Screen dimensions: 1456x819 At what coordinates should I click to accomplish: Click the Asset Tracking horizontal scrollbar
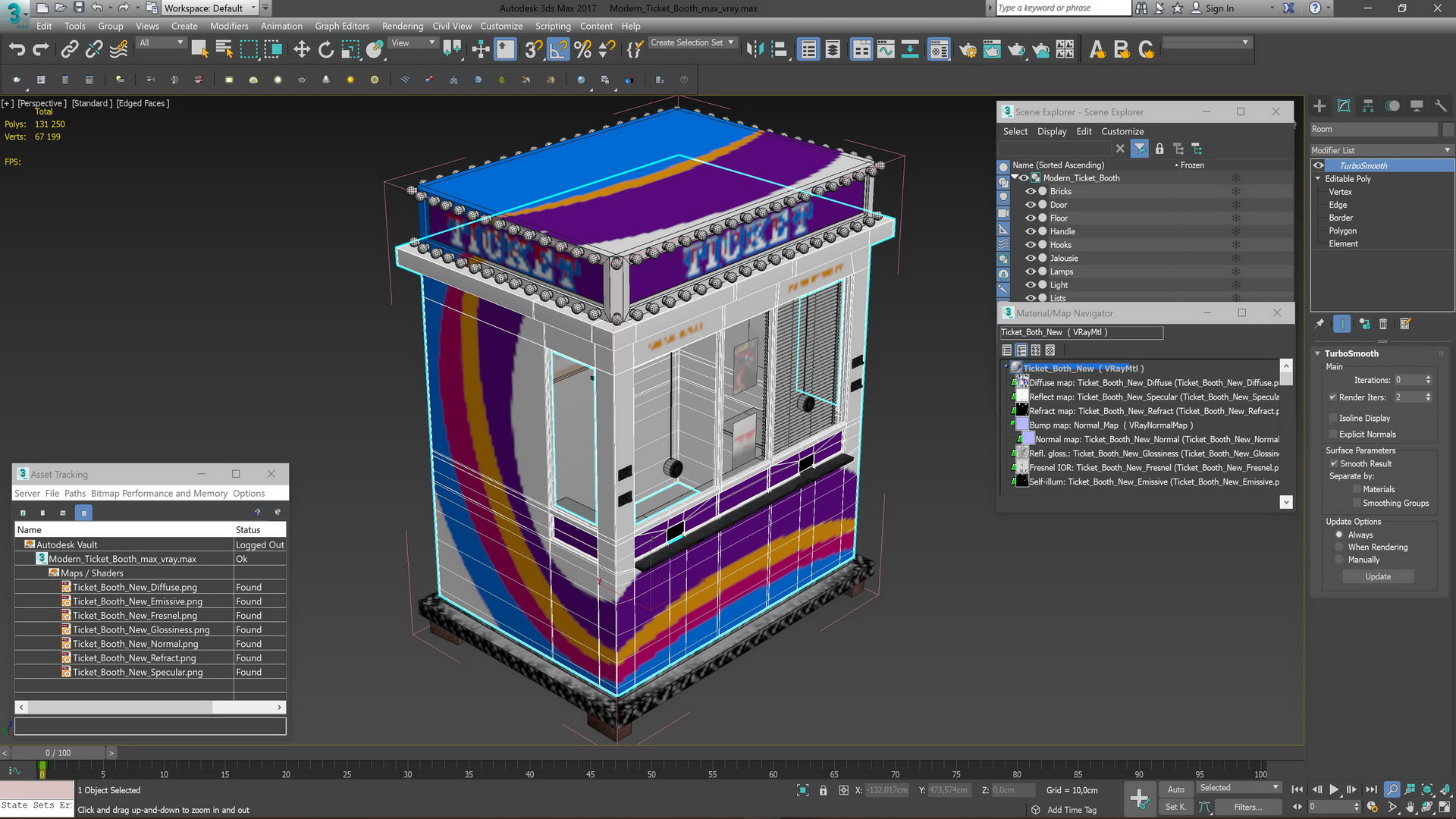coord(150,707)
